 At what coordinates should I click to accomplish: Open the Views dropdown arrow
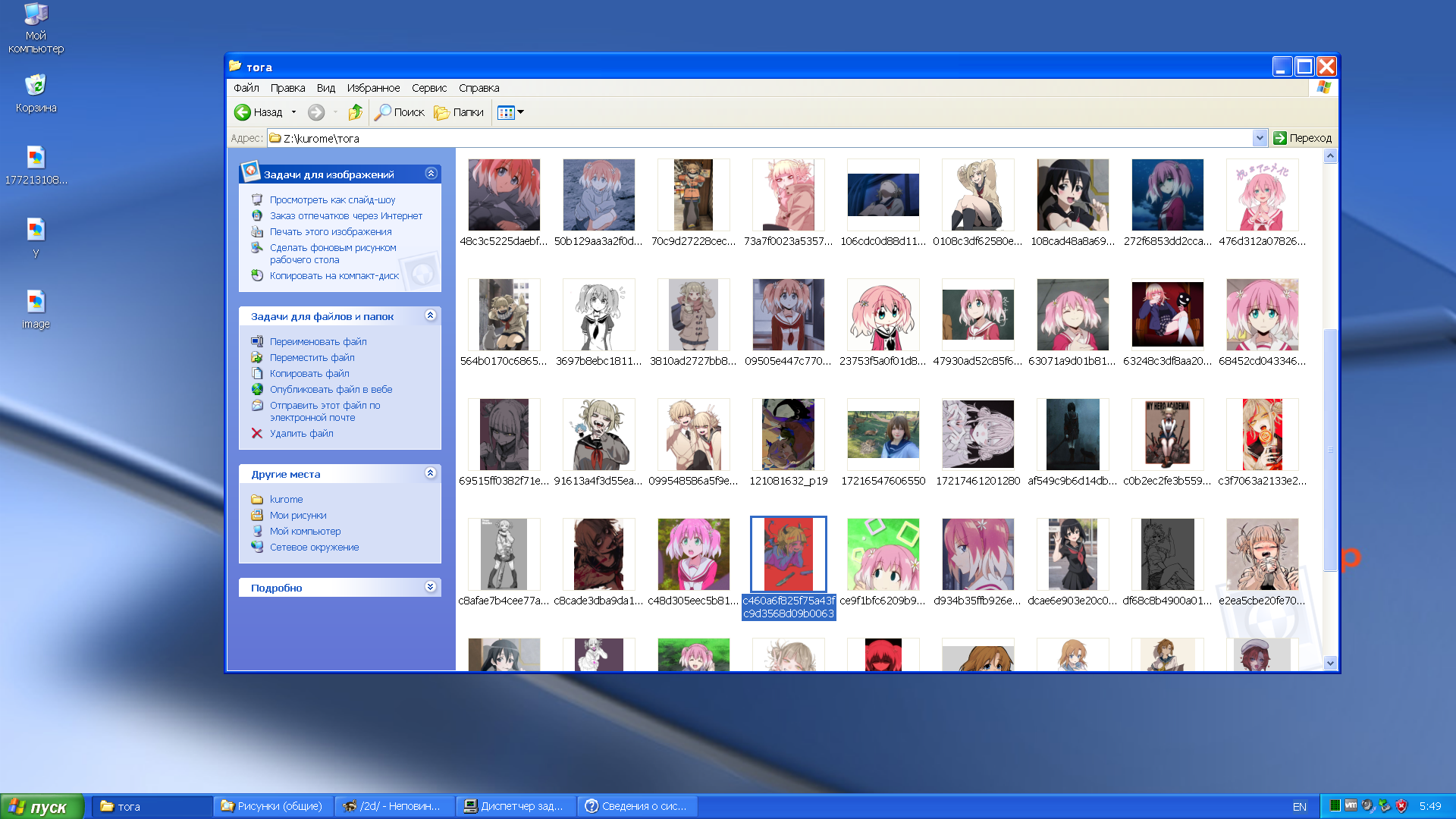521,112
